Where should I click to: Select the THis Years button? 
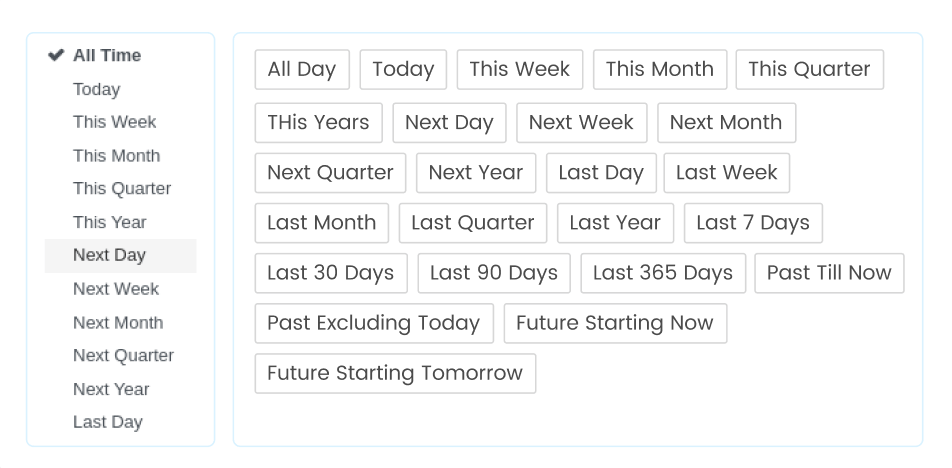click(x=318, y=122)
